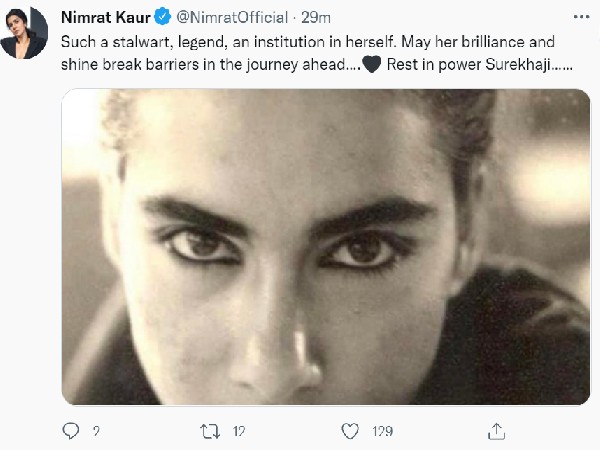Click the retweet count 12
The width and height of the screenshot is (600, 450).
pos(240,432)
